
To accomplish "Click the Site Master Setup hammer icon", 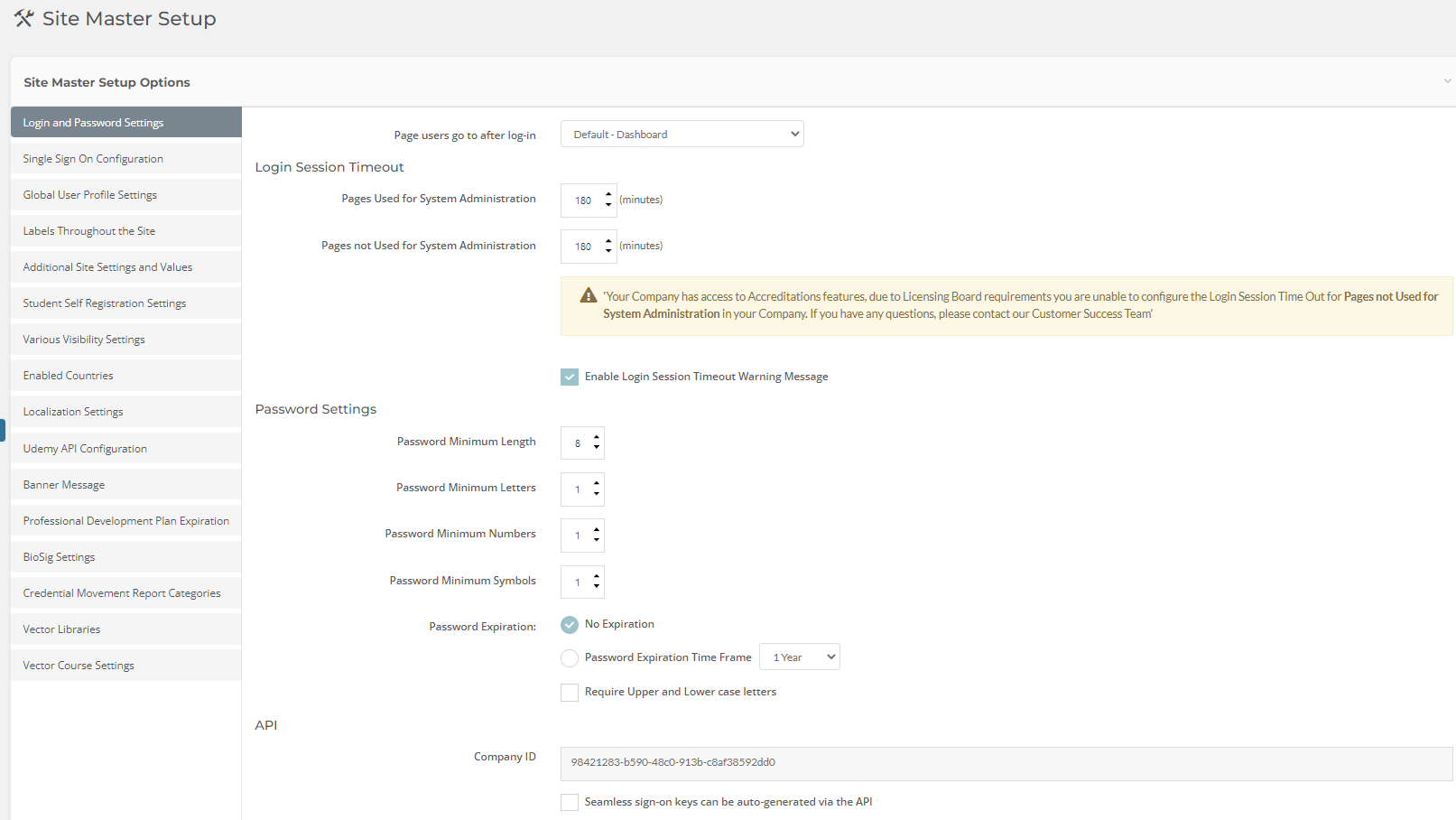I will (23, 17).
